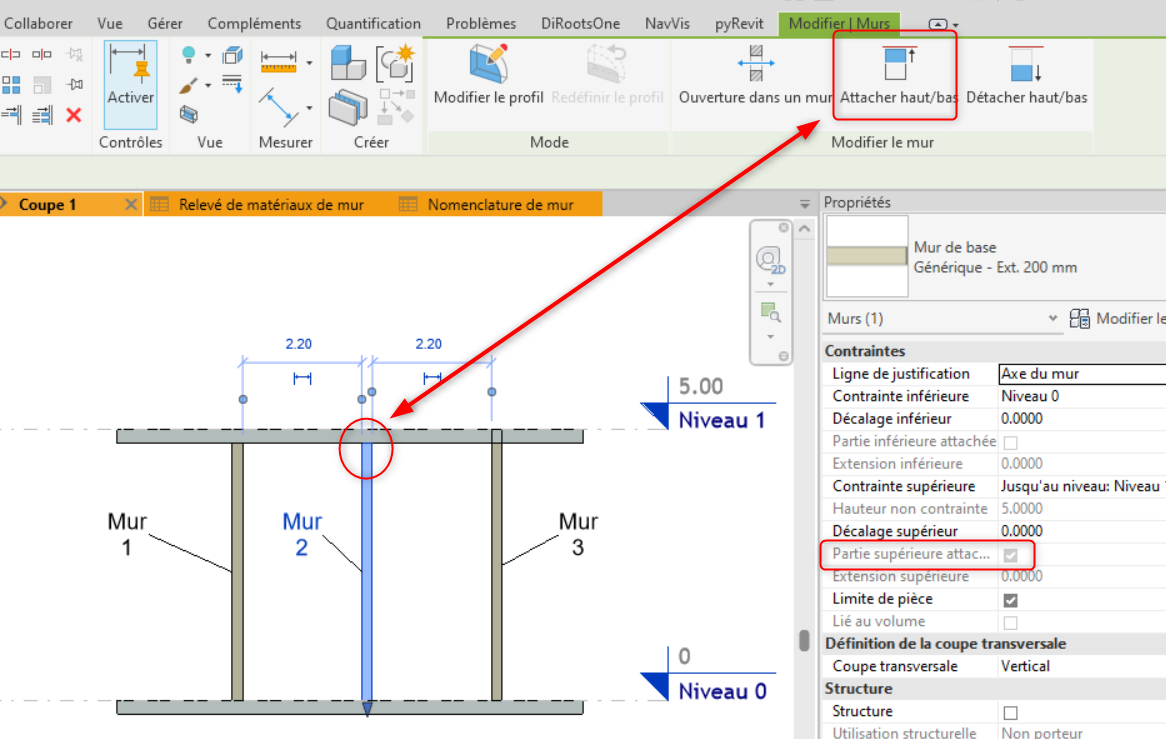Click the Détacher haut/bas icon
Screen dimensions: 1166x739
pyautogui.click(x=1026, y=63)
